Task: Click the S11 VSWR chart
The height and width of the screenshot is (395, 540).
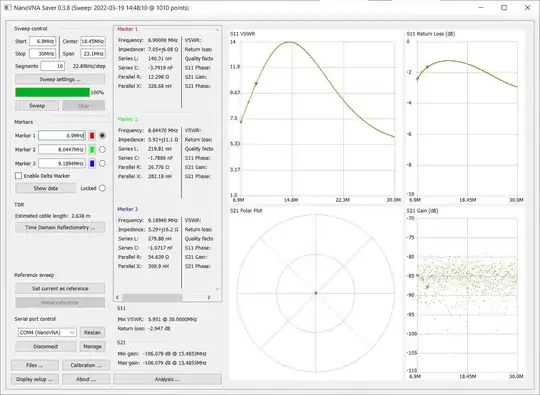Action: [x=315, y=117]
